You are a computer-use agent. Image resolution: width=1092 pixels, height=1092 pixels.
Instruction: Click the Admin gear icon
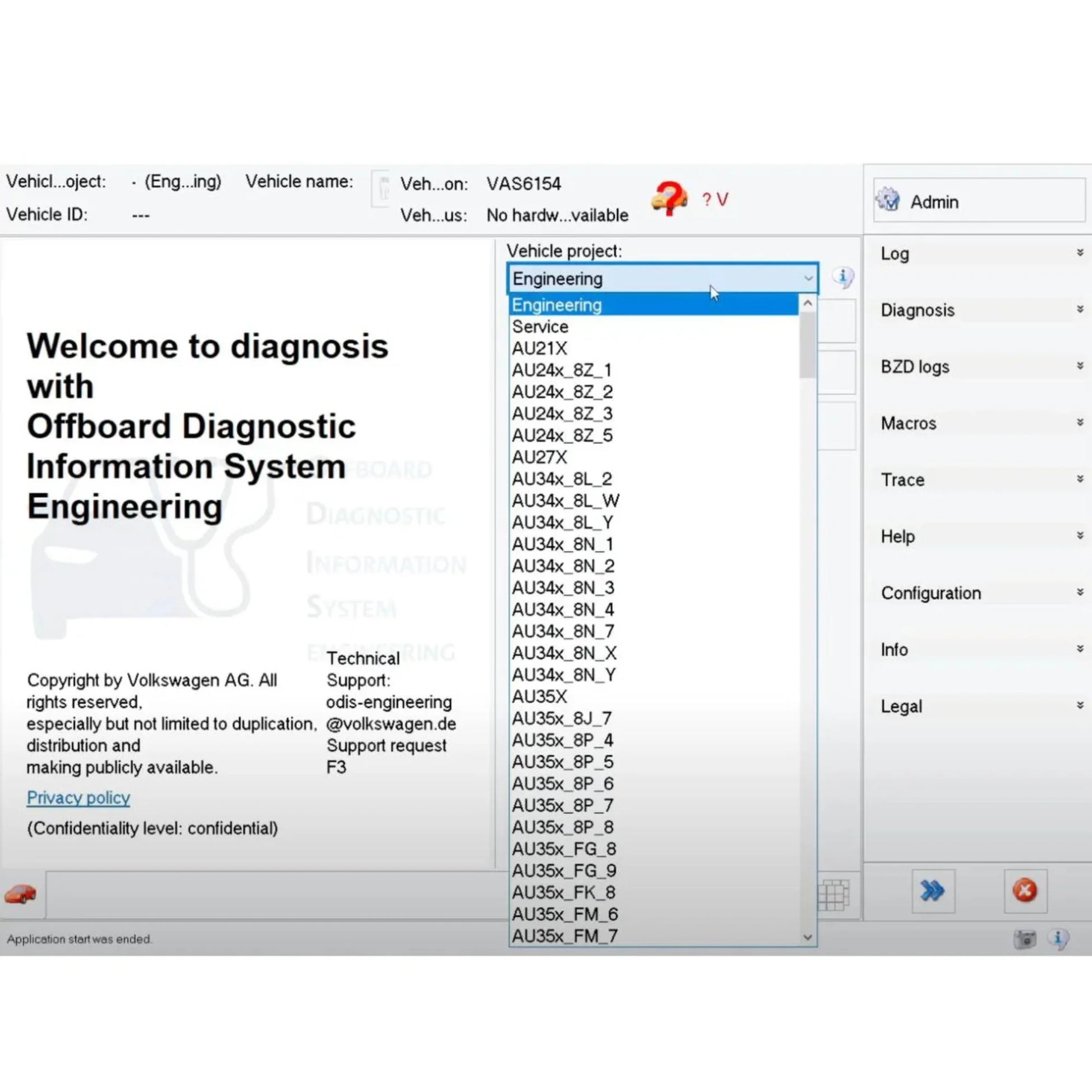point(889,201)
